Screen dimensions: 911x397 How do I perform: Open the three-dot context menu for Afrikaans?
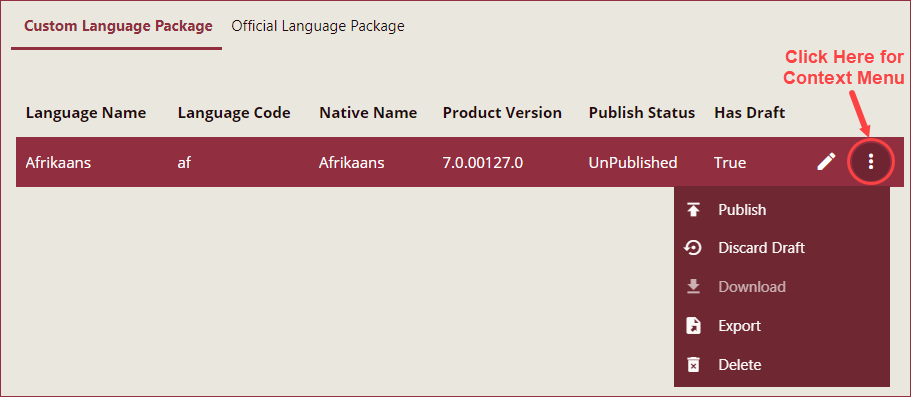[870, 162]
